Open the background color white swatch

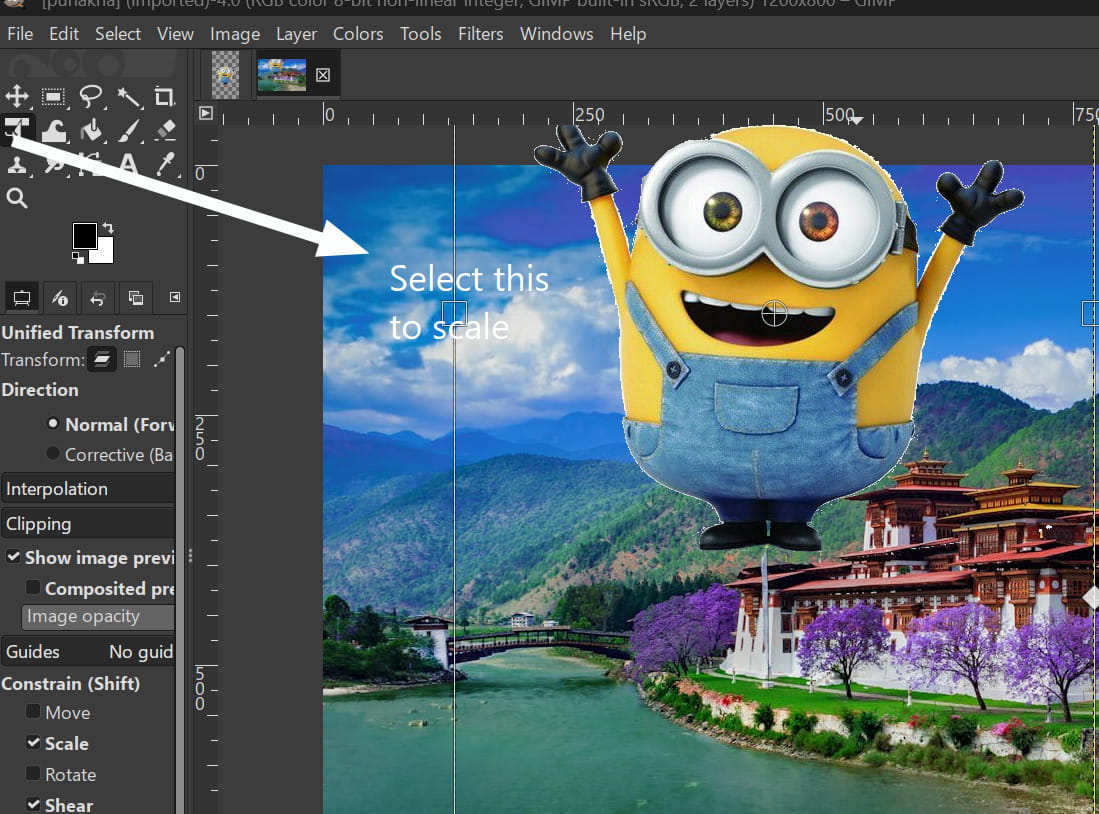pos(105,253)
